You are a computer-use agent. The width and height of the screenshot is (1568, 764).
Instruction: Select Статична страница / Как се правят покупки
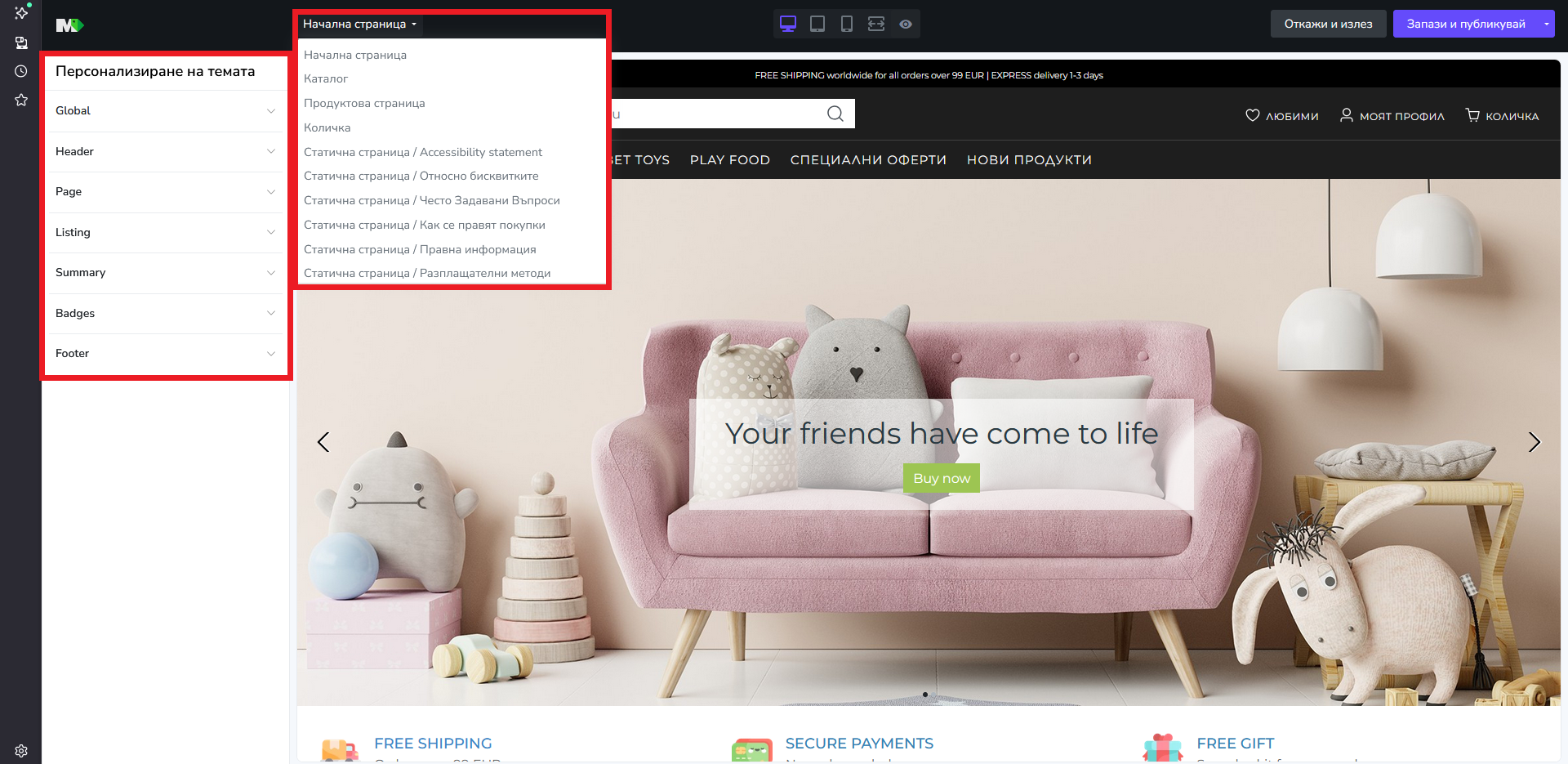coord(425,225)
